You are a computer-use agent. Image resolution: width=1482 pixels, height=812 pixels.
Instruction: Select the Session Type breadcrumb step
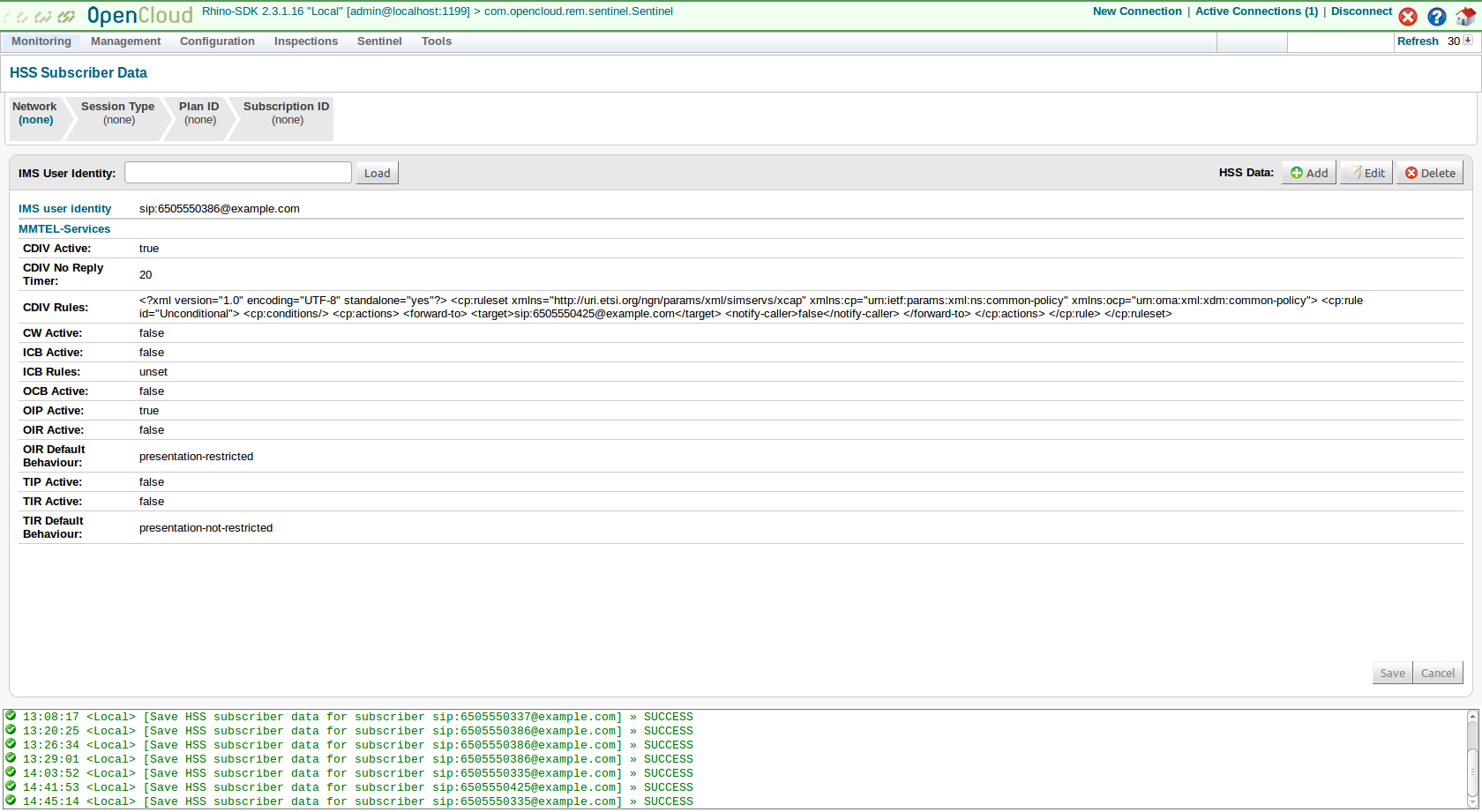tap(118, 114)
